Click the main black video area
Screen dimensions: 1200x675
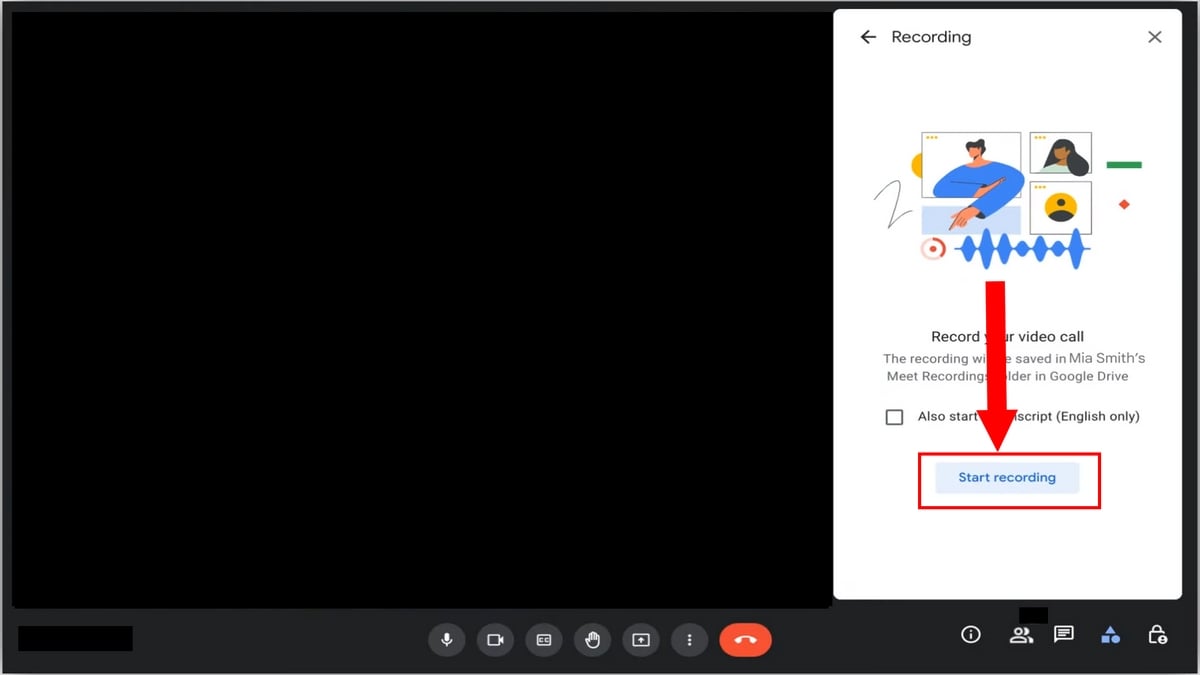pos(420,310)
